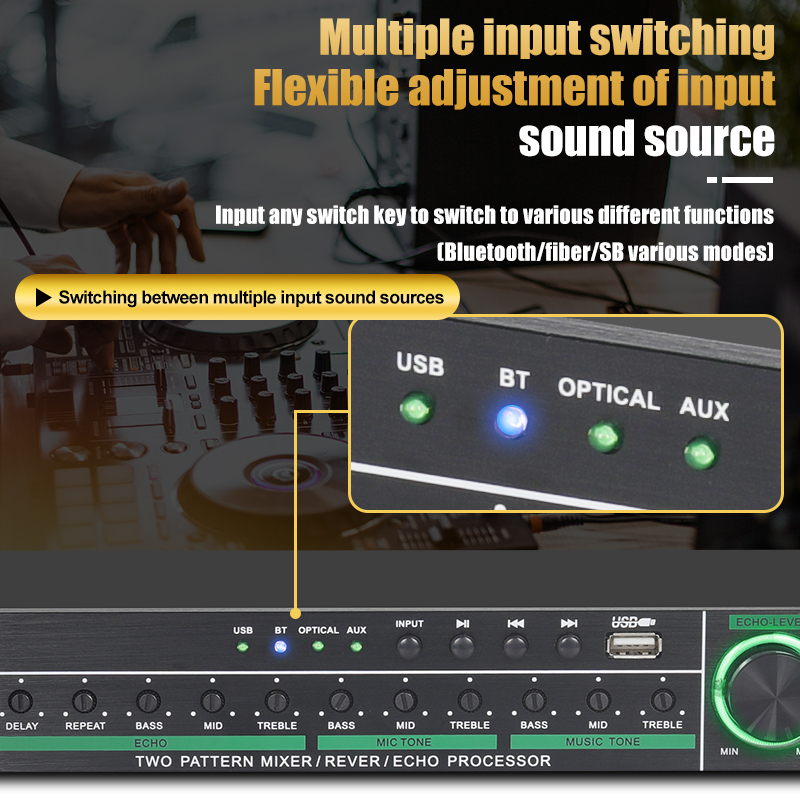The width and height of the screenshot is (800, 800).
Task: Click the OPTICAL indicator LED on the mixer panel
Action: coord(318,647)
